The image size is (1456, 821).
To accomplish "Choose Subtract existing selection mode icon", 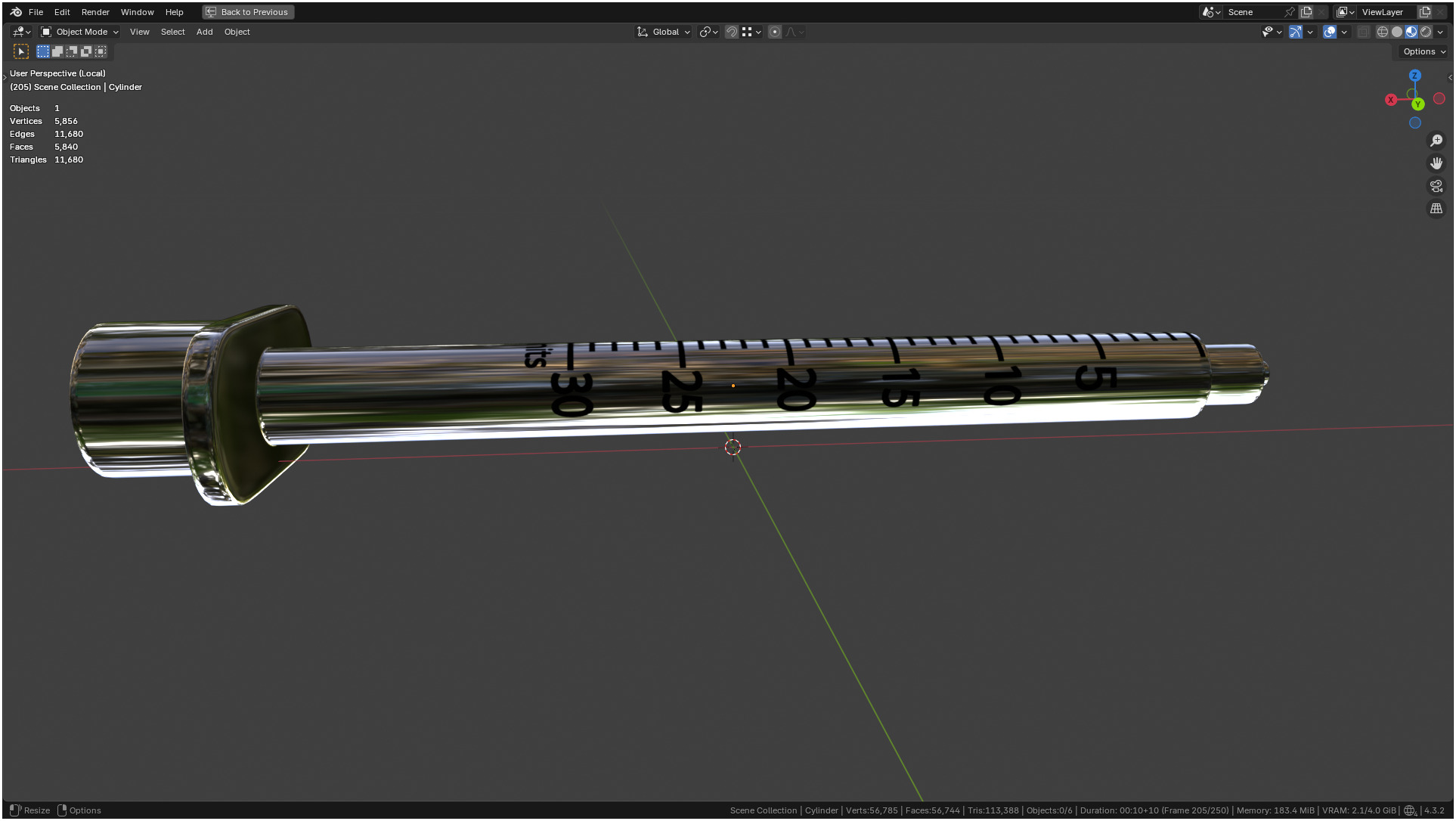I will pos(72,51).
